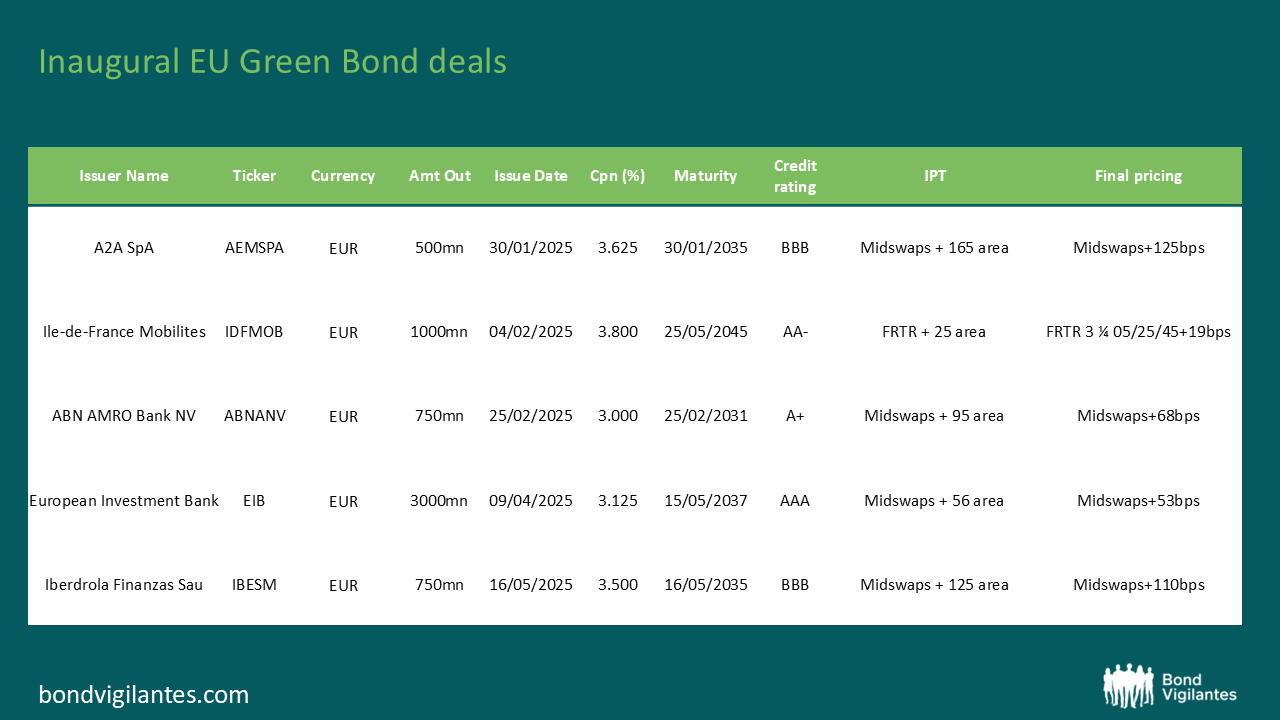Click the ticker 'IDFMOB'
This screenshot has width=1280, height=720.
tap(254, 332)
